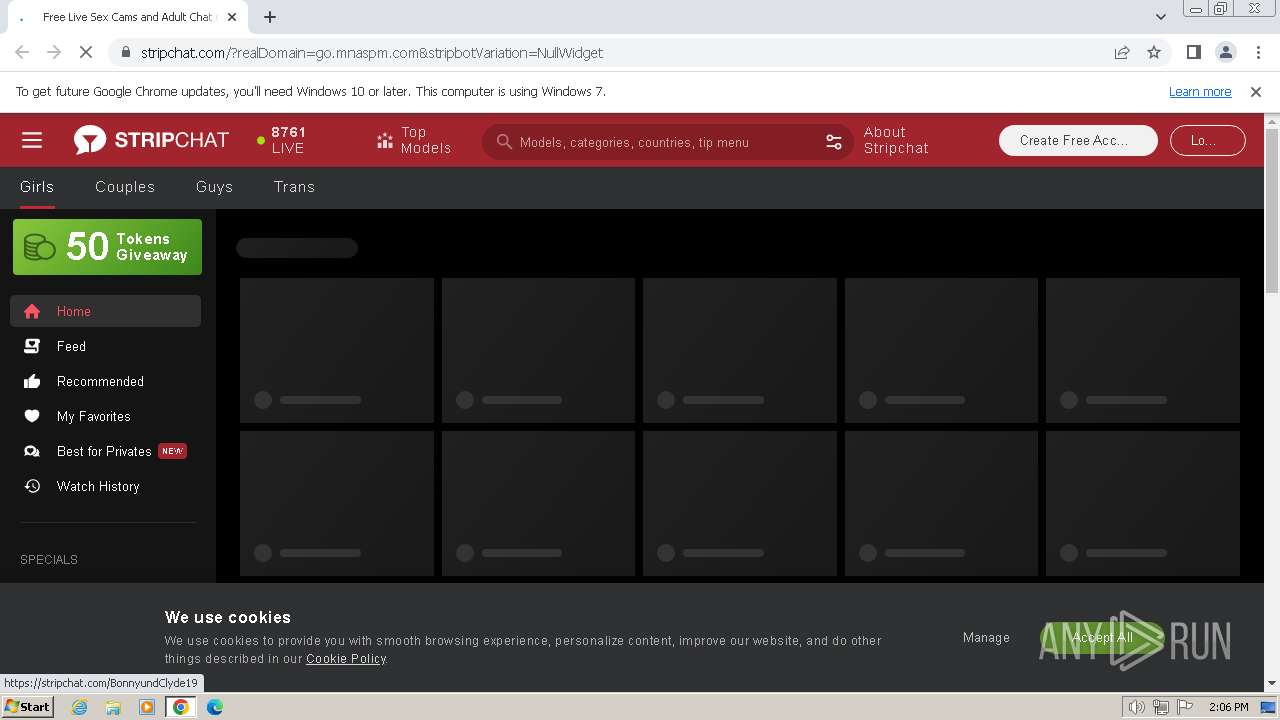The width and height of the screenshot is (1280, 720).
Task: Click the share page icon
Action: click(x=1122, y=52)
